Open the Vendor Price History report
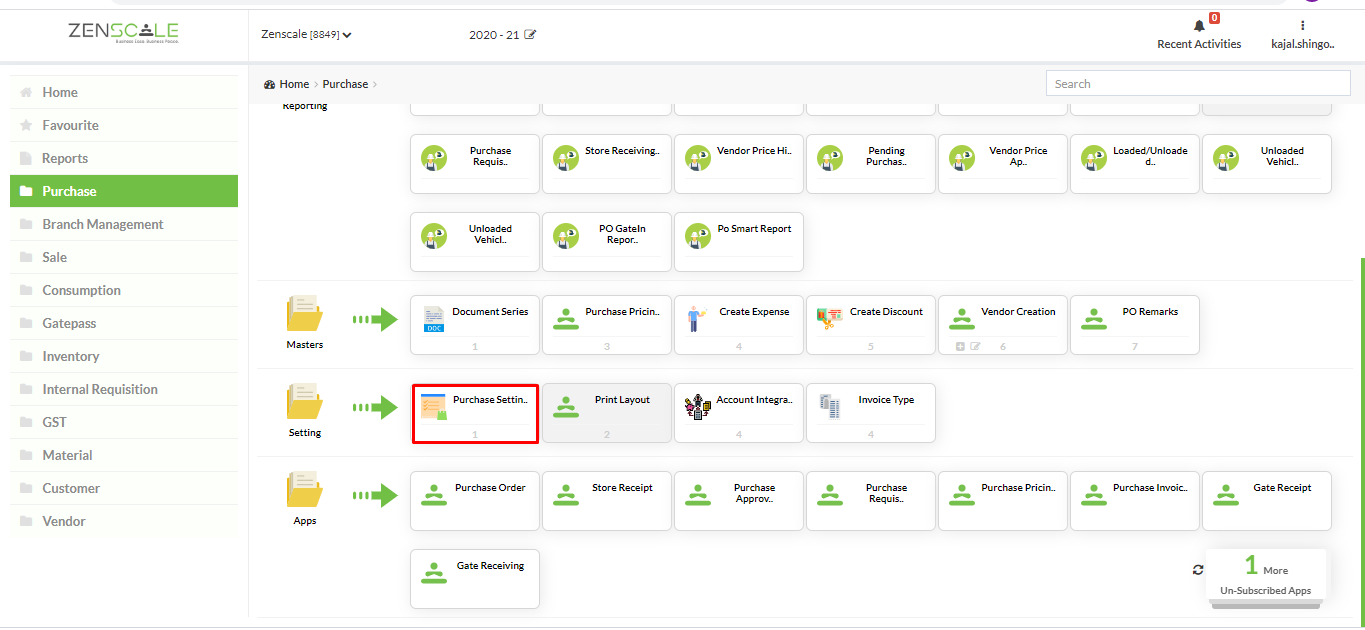 739,164
